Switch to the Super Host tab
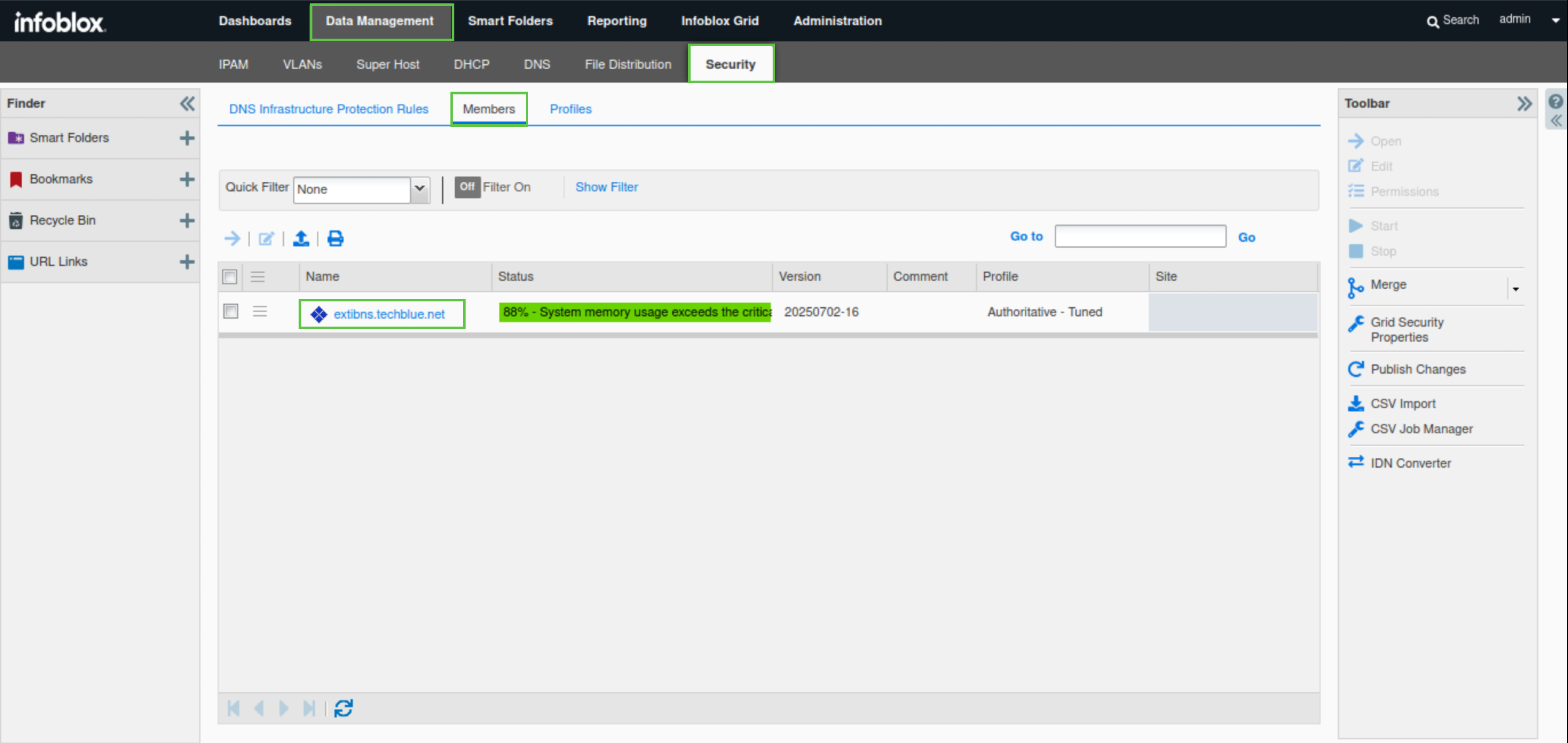Screen dimensions: 1568x743 [x=388, y=65]
